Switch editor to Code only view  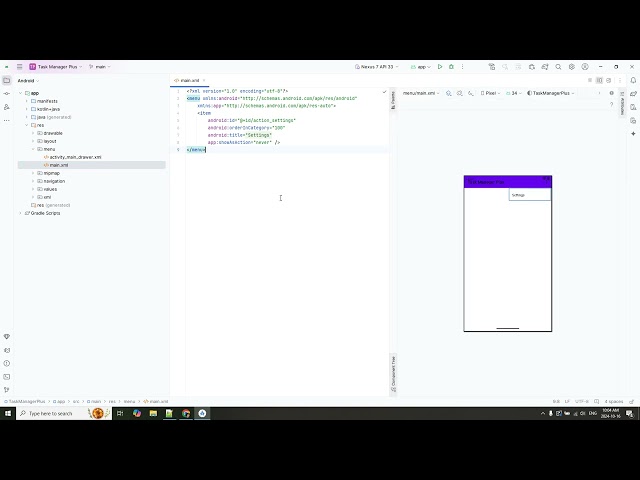[x=590, y=80]
